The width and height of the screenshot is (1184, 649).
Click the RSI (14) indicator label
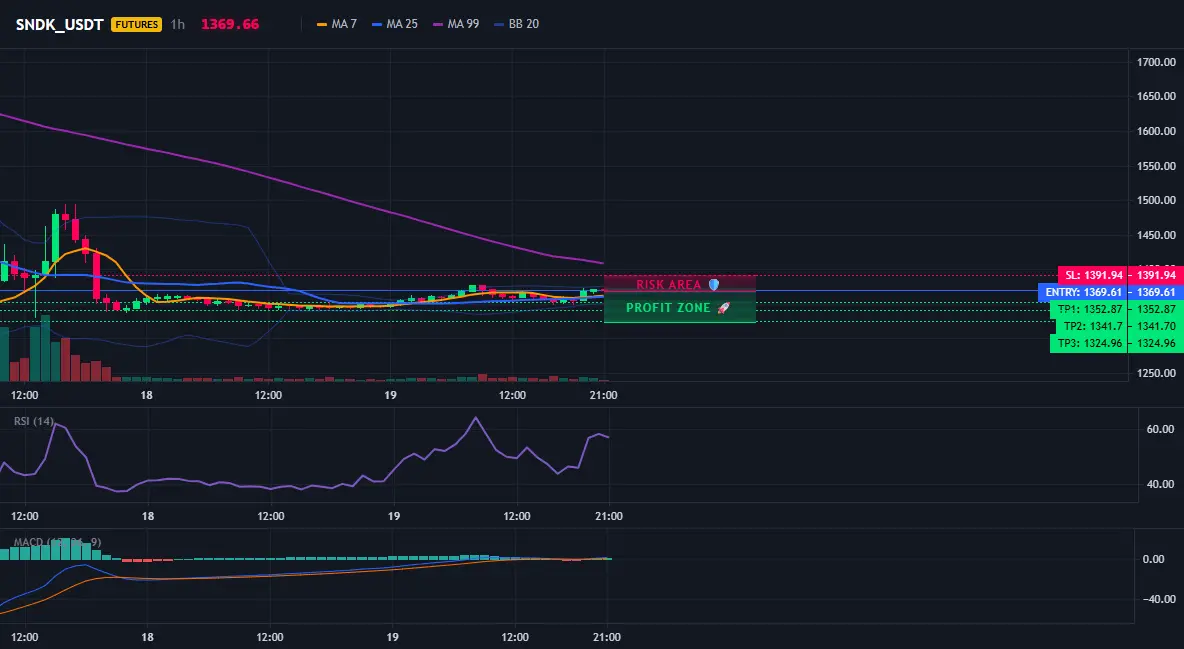[34, 421]
